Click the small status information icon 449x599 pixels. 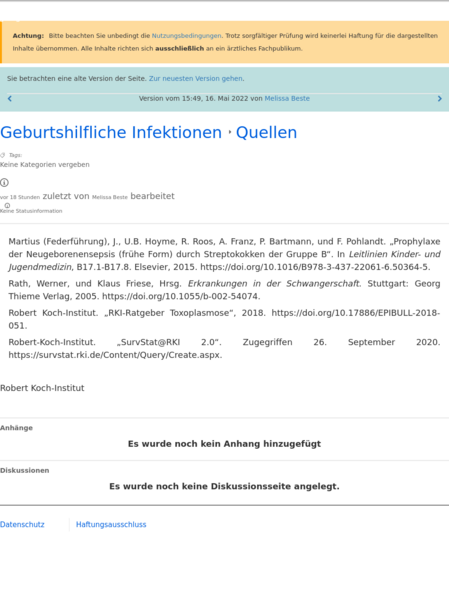point(7,206)
